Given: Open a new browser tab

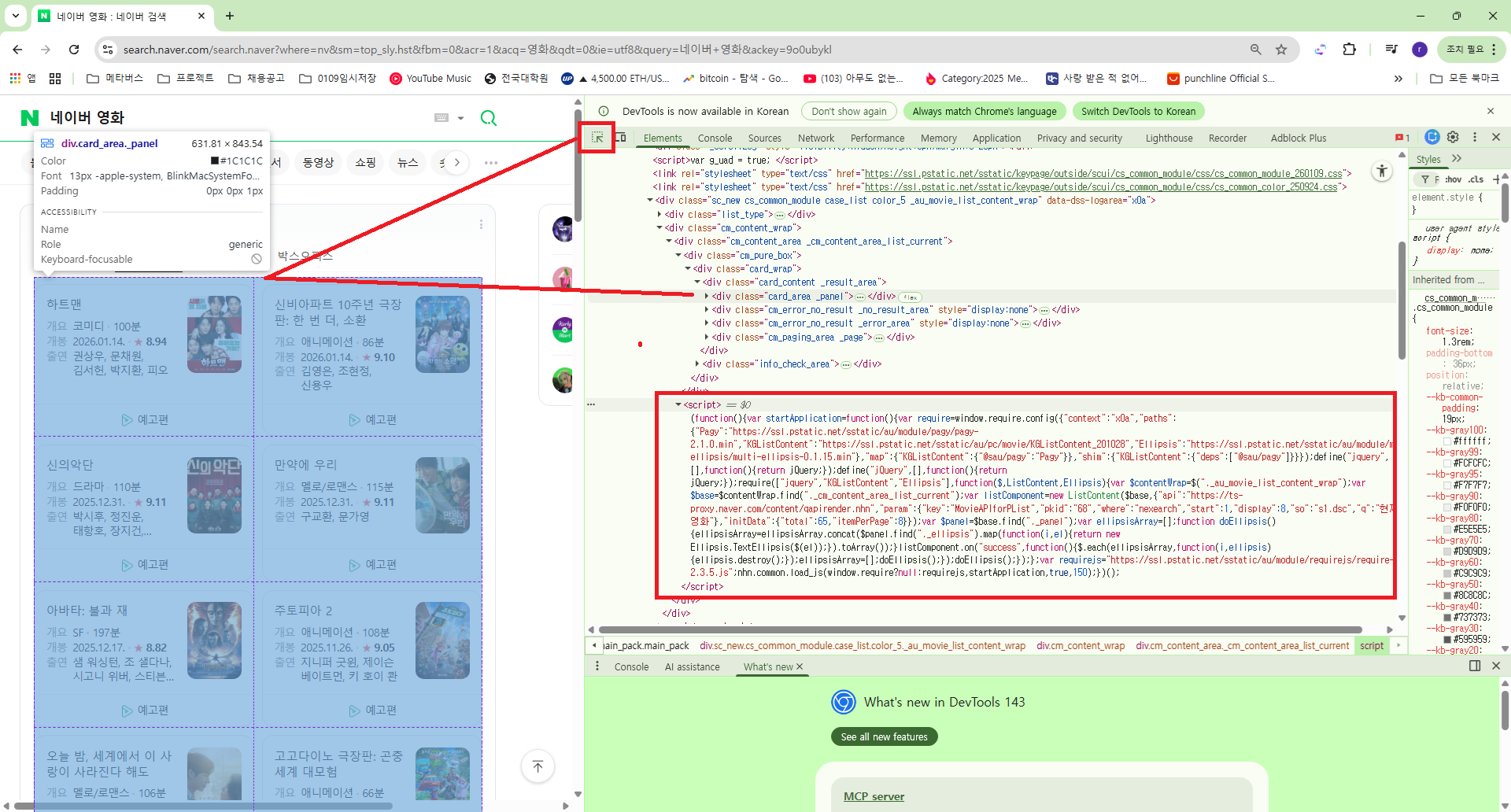Looking at the screenshot, I should click(230, 16).
